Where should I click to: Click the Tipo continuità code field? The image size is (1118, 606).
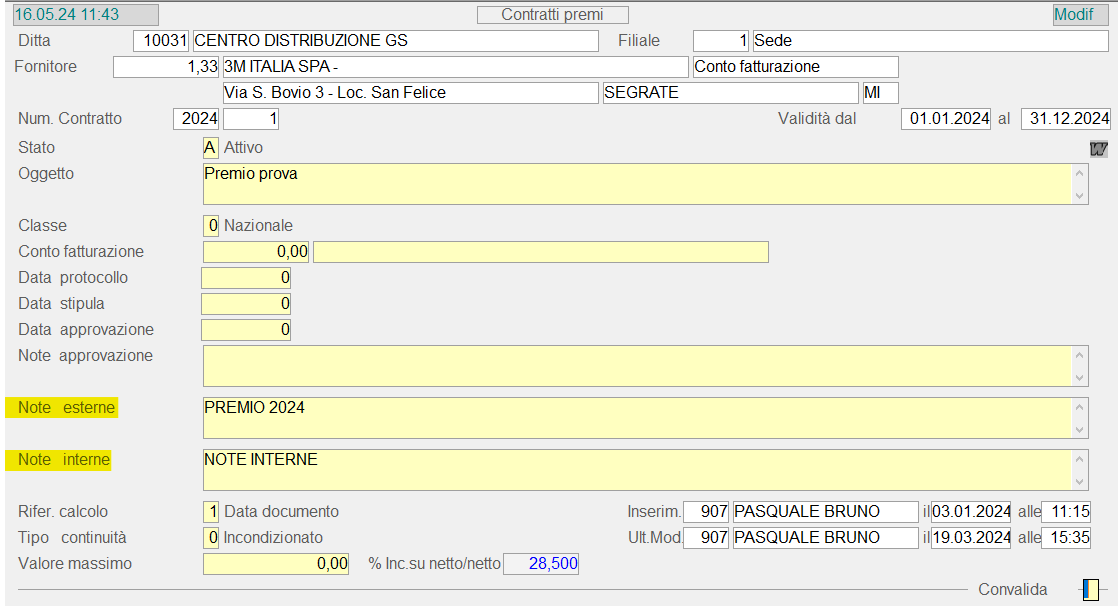[211, 537]
